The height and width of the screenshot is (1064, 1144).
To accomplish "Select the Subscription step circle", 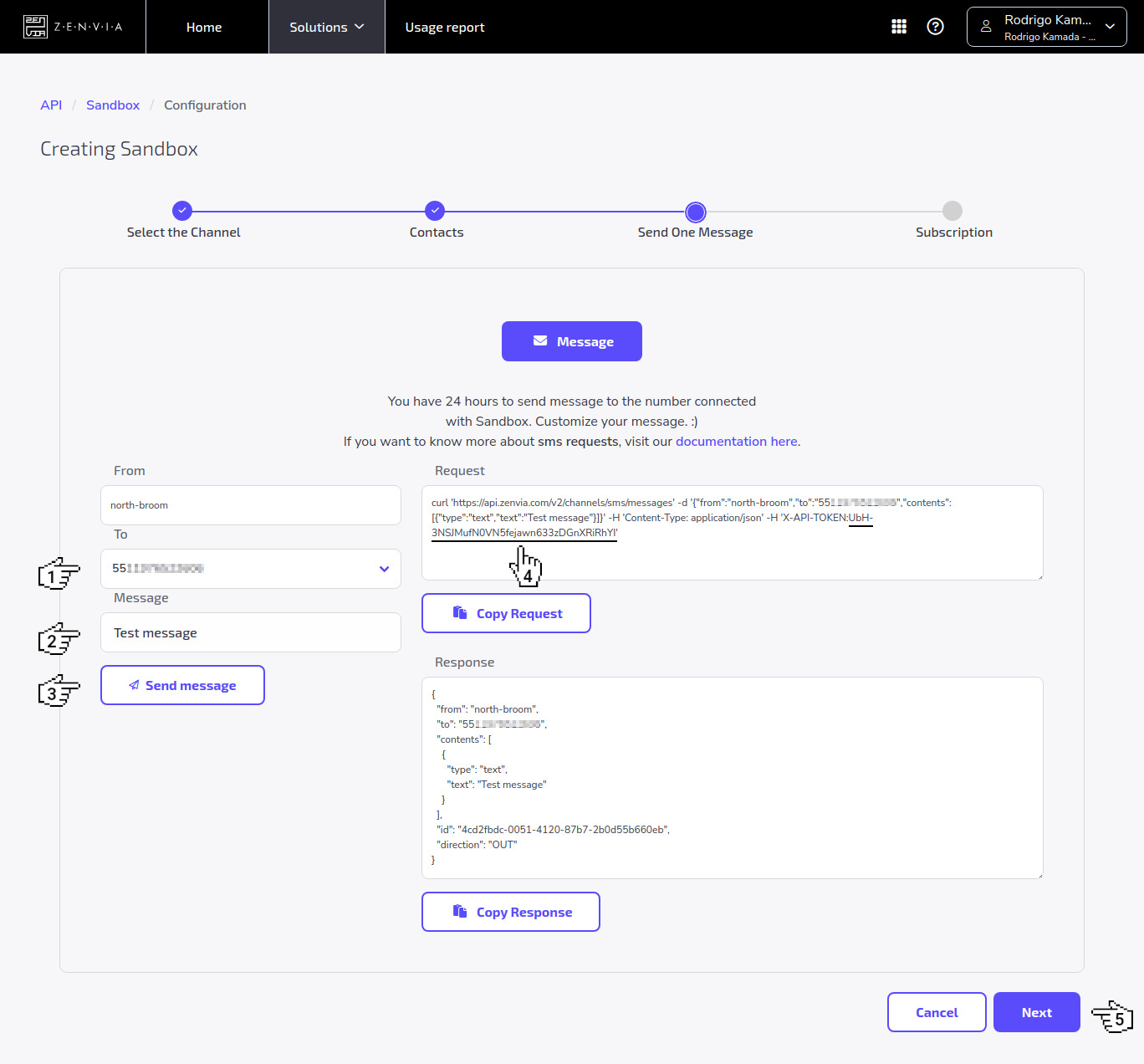I will coord(953,211).
